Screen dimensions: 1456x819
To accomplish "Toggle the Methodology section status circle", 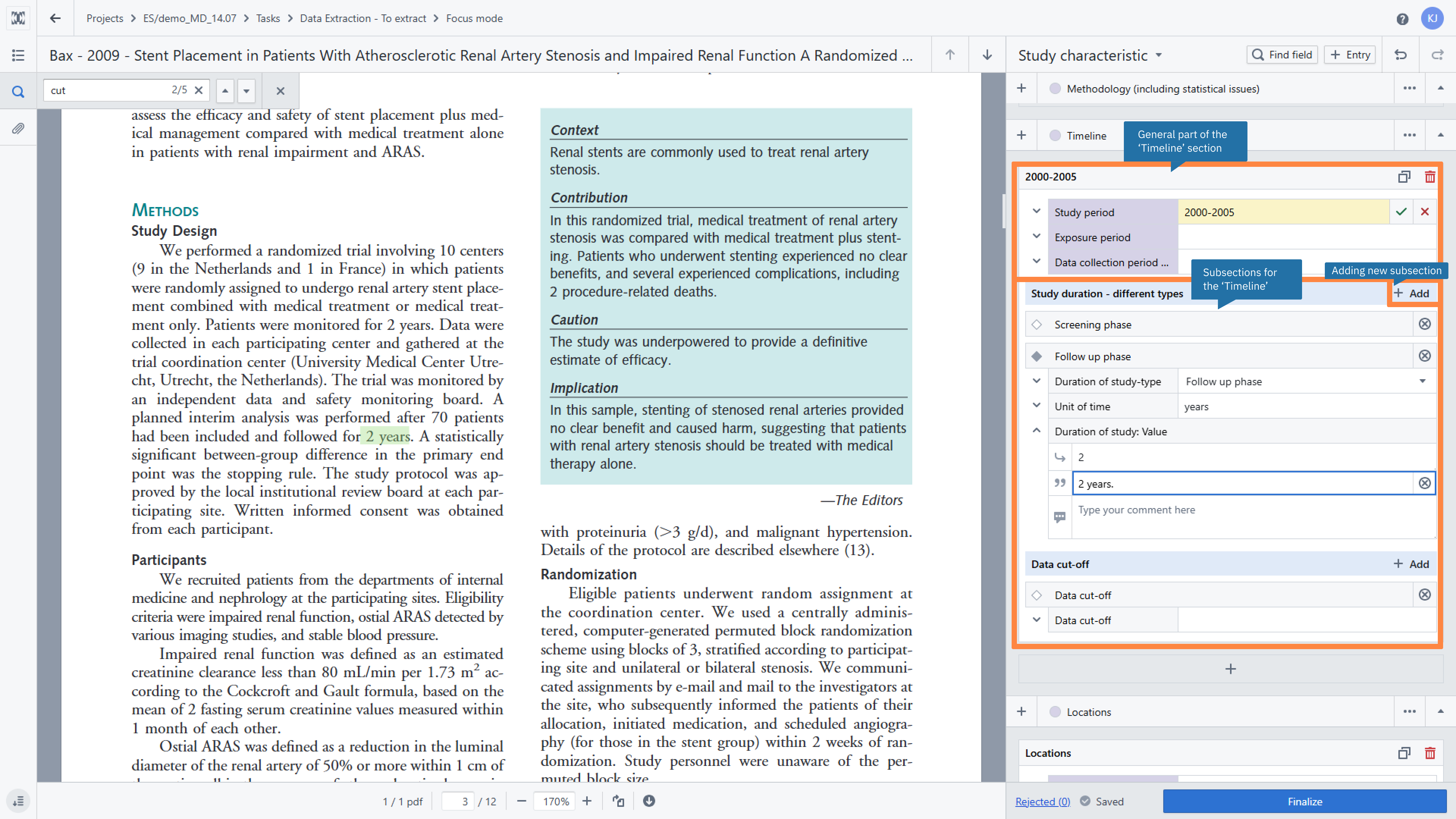I will point(1055,88).
